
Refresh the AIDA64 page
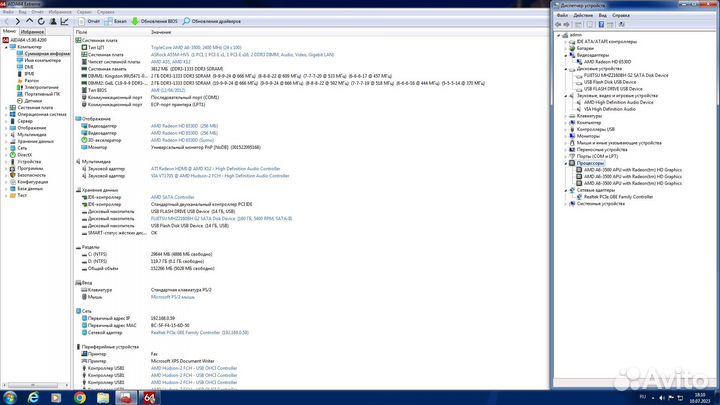click(x=41, y=21)
